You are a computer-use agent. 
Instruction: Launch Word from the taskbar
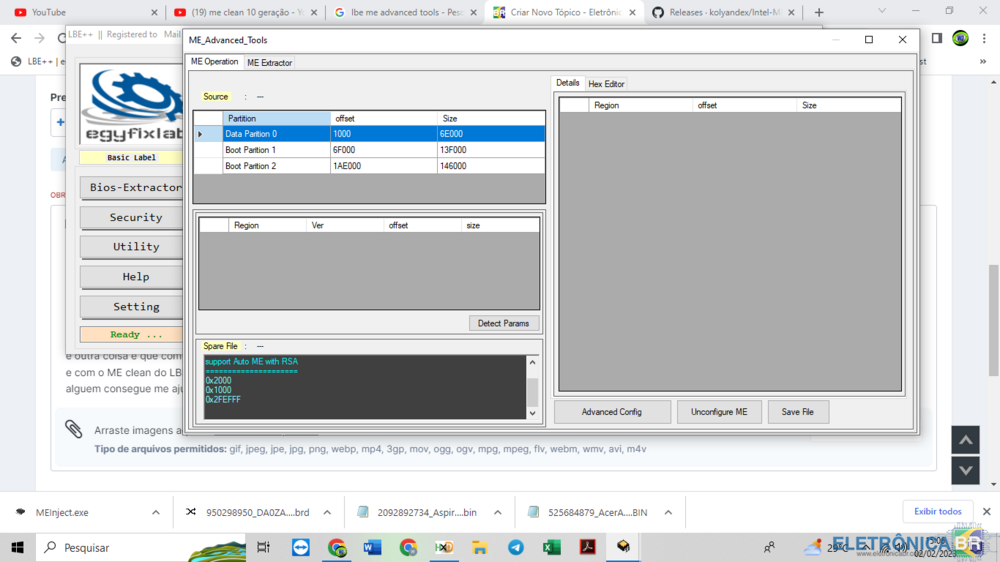coord(372,547)
